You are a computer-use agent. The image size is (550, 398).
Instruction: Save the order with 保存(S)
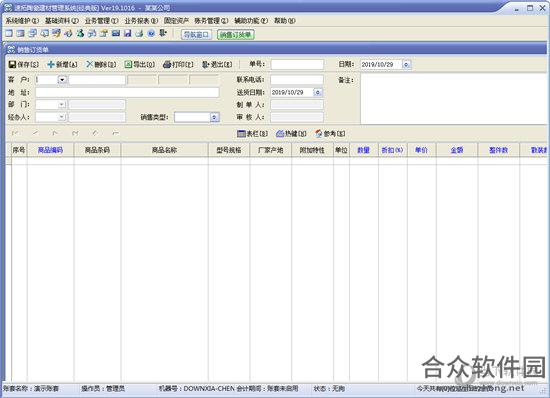point(24,65)
